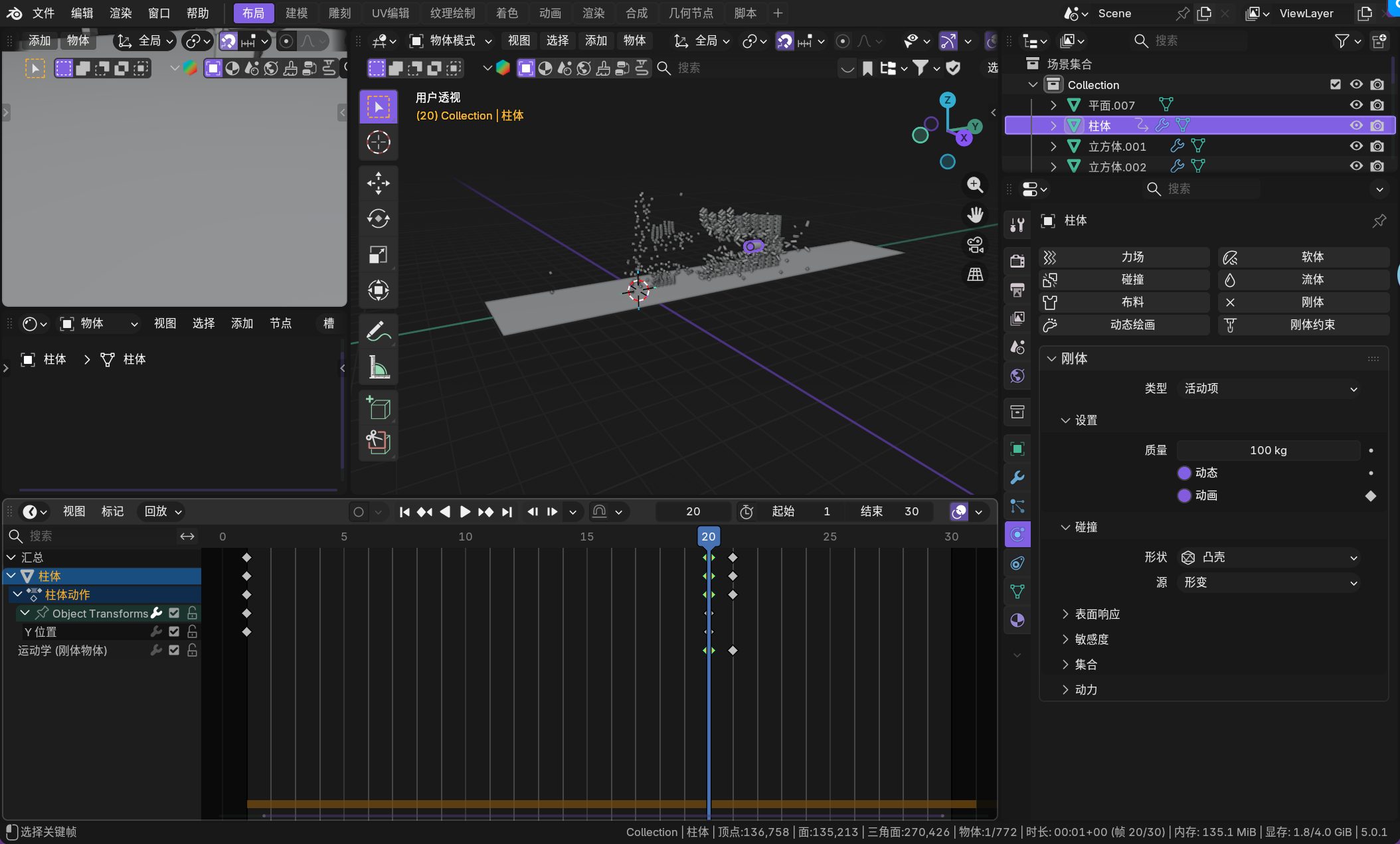
Task: Select the Rotate tool
Action: (378, 218)
